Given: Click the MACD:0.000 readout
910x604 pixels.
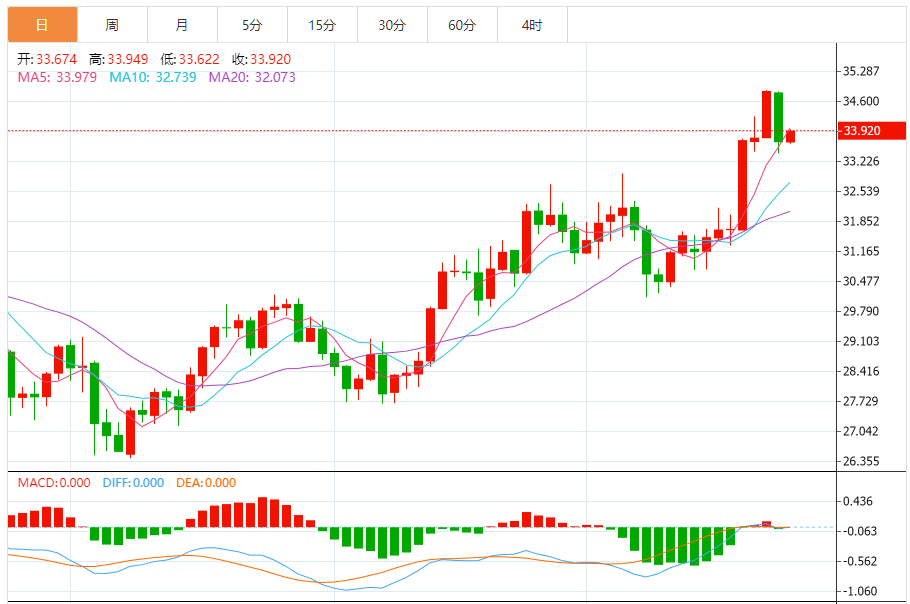Looking at the screenshot, I should pos(54,483).
